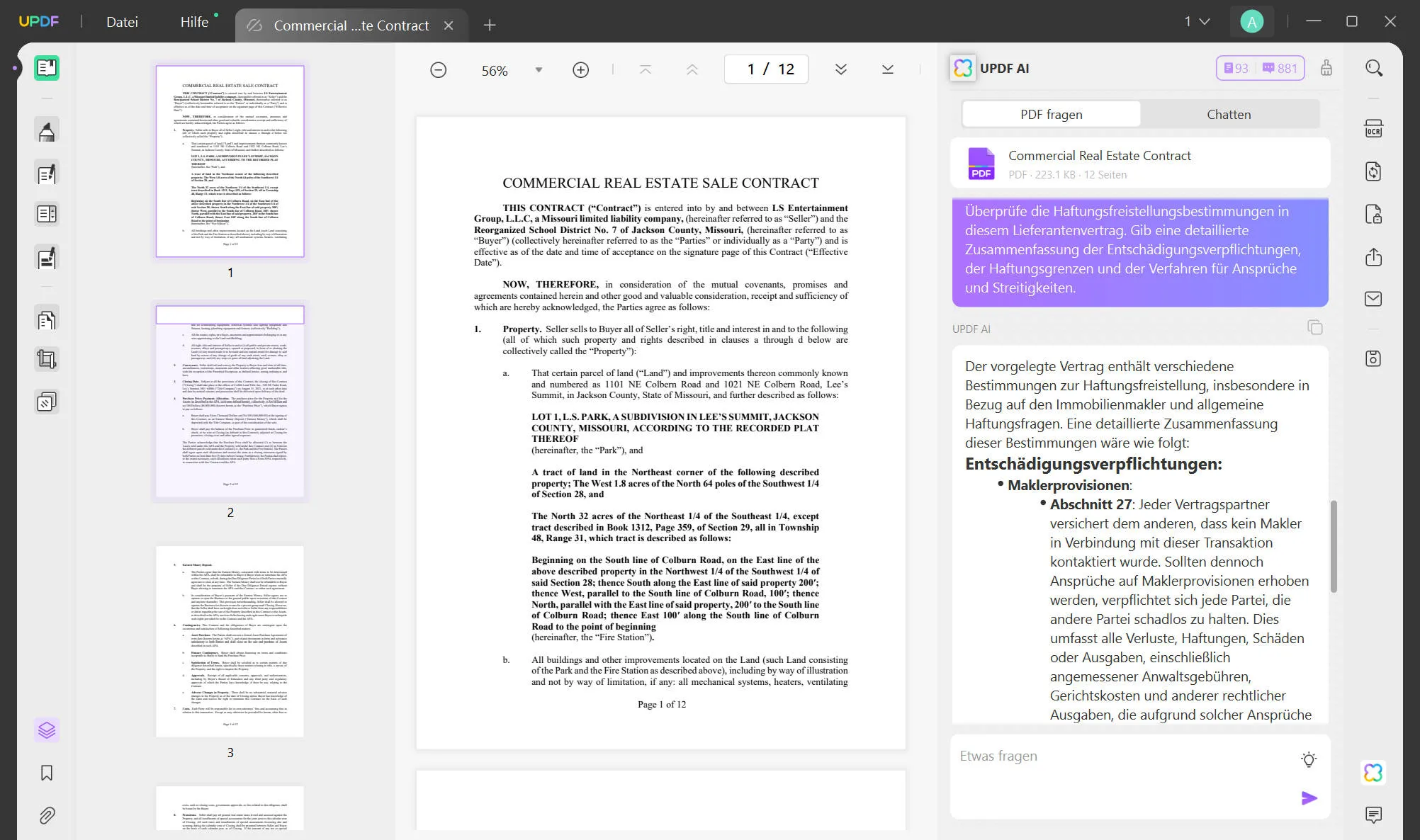Screen dimensions: 1420x840
Task: Jump to last page arrow
Action: (x=887, y=69)
